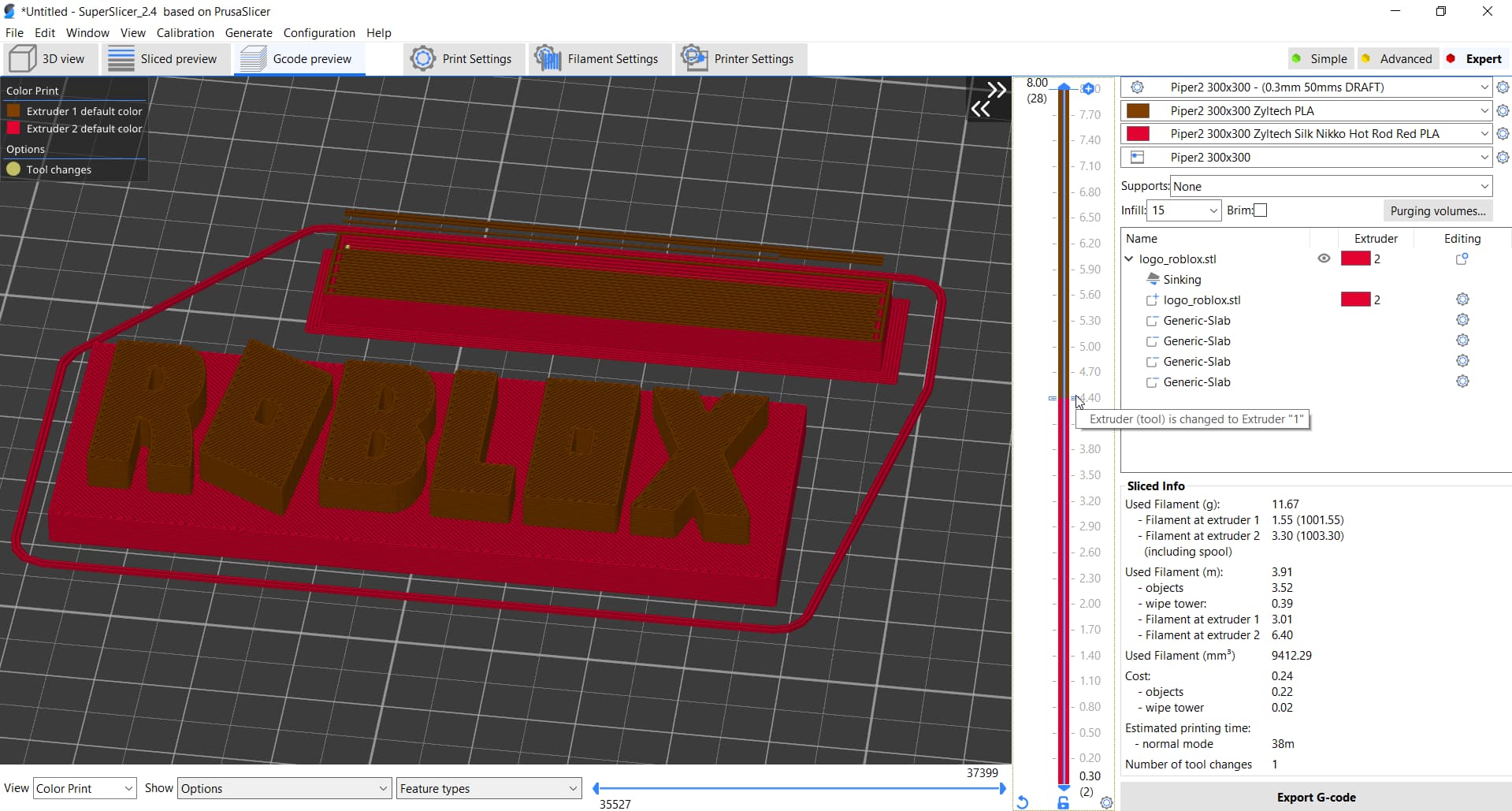Select Expert mode
Image resolution: width=1512 pixels, height=811 pixels.
point(1474,59)
